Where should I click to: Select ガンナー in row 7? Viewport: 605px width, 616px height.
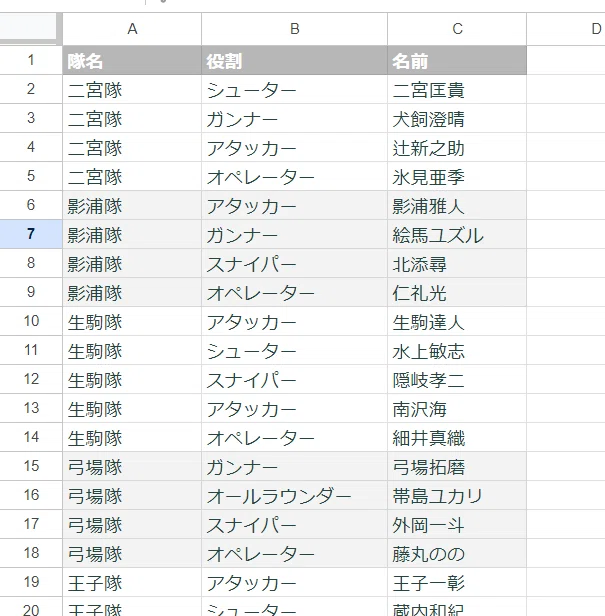tap(294, 234)
